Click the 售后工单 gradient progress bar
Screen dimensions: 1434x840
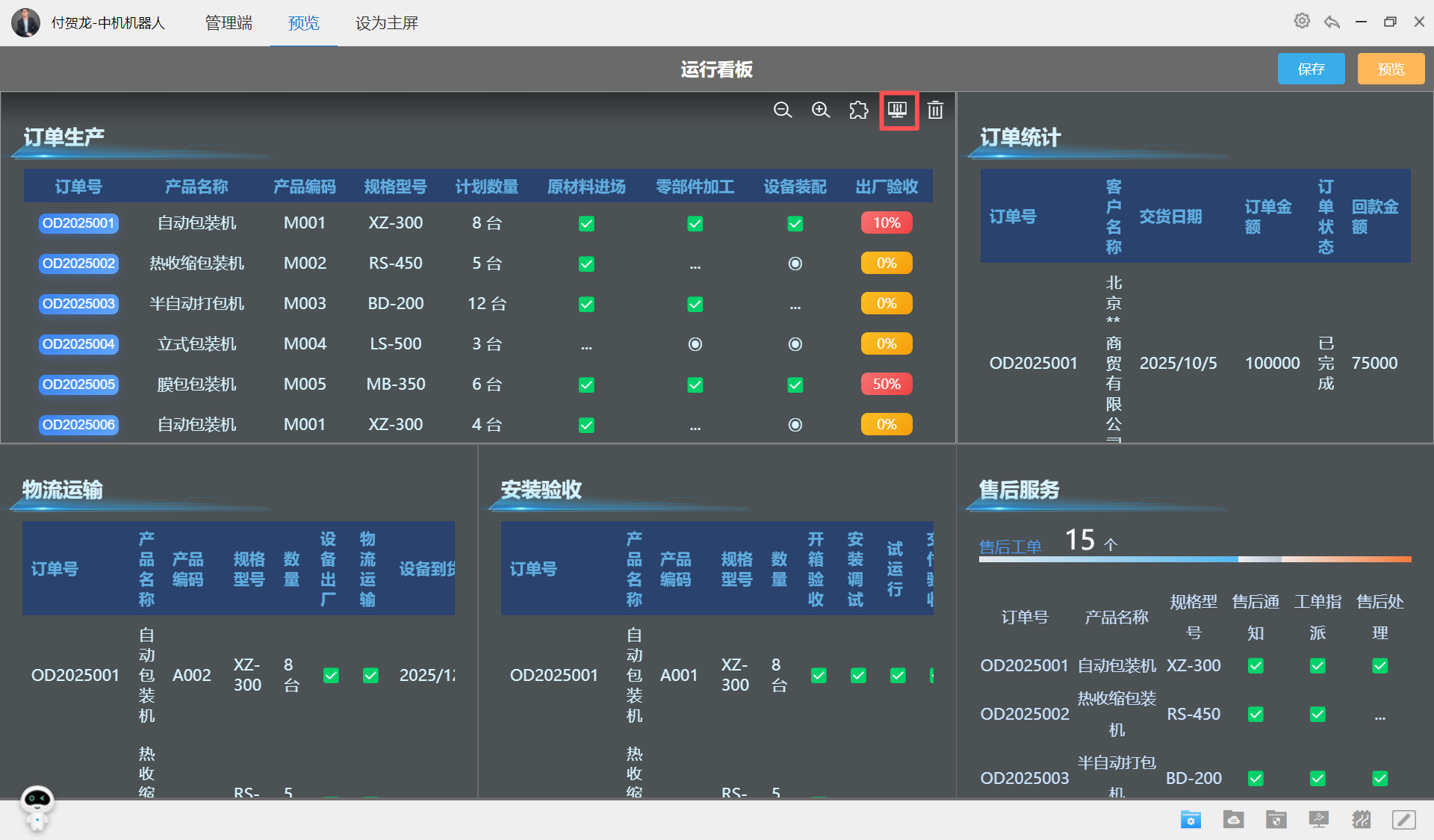pos(1195,559)
